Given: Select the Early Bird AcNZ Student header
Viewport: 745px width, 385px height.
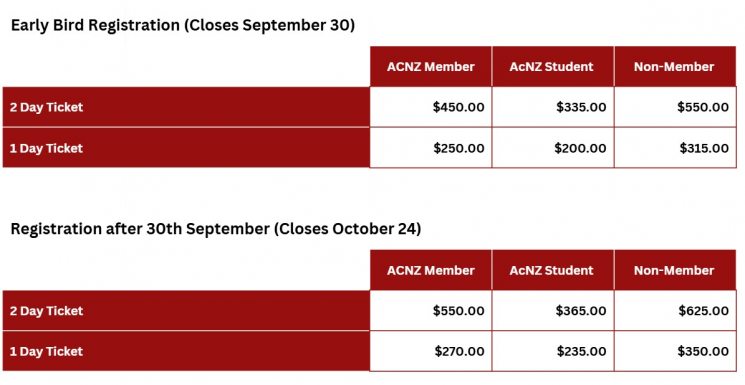Looking at the screenshot, I should click(x=553, y=67).
